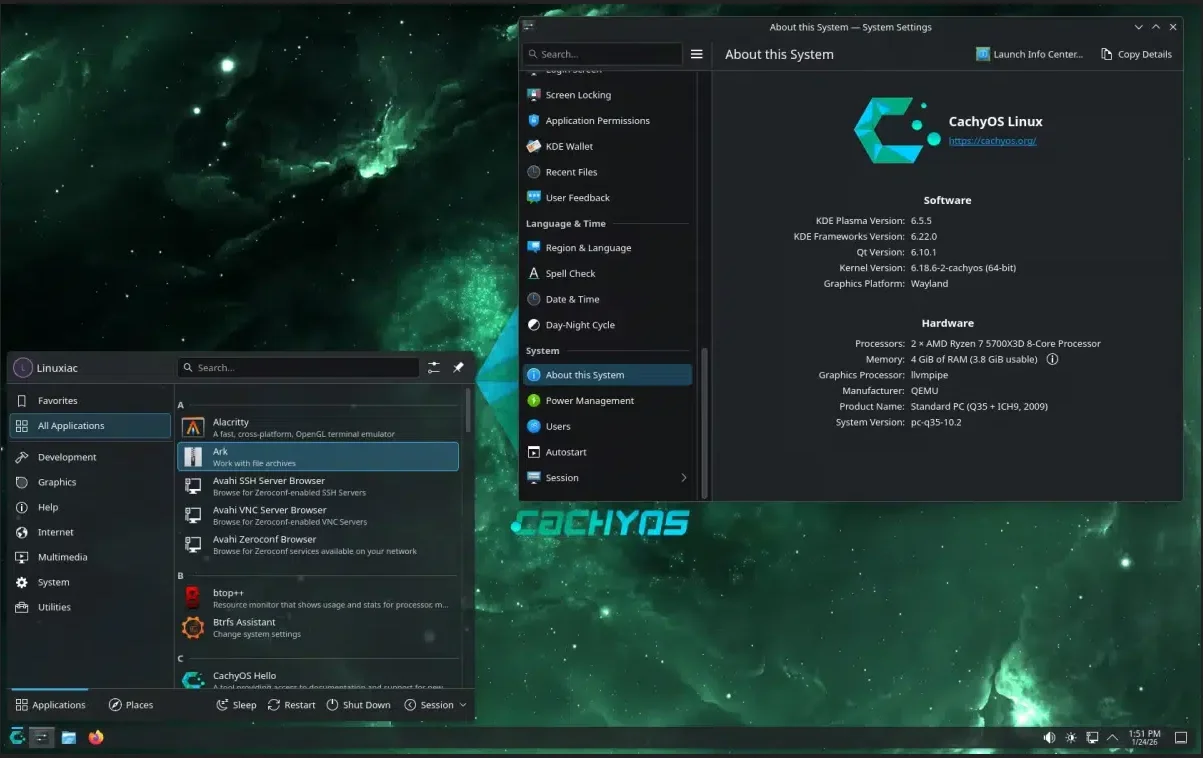Open the volume control in the system tray
The height and width of the screenshot is (758, 1203).
[1049, 737]
